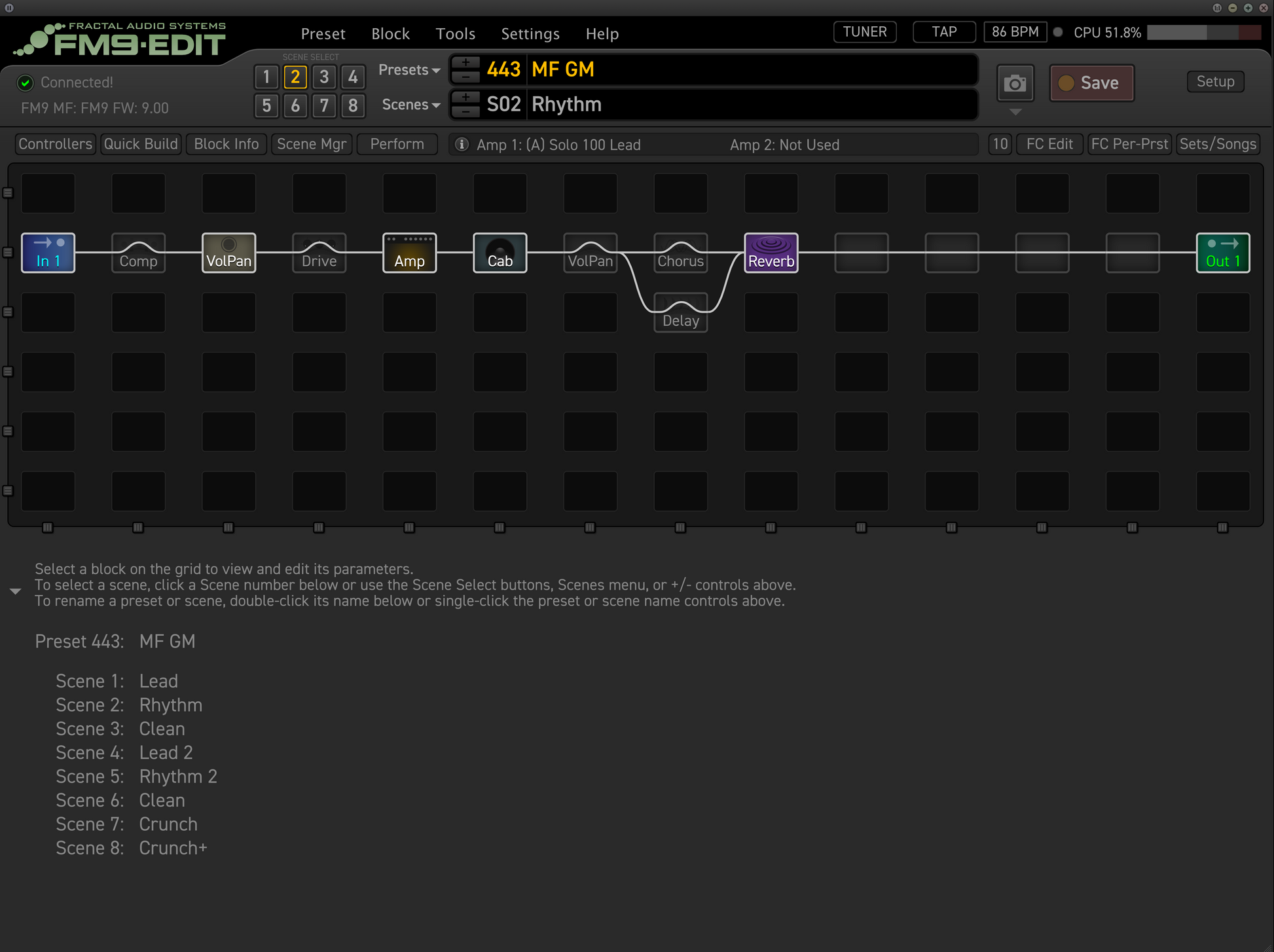Open the Tools menu
1274x952 pixels.
[456, 33]
